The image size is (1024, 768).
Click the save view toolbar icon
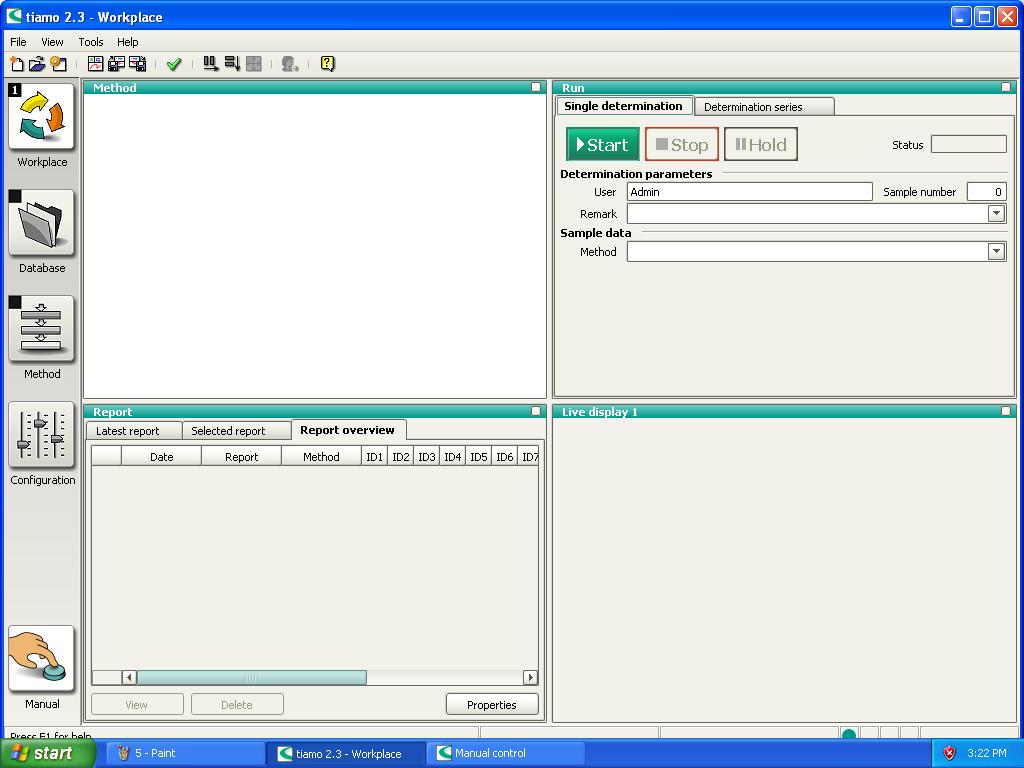click(x=137, y=64)
